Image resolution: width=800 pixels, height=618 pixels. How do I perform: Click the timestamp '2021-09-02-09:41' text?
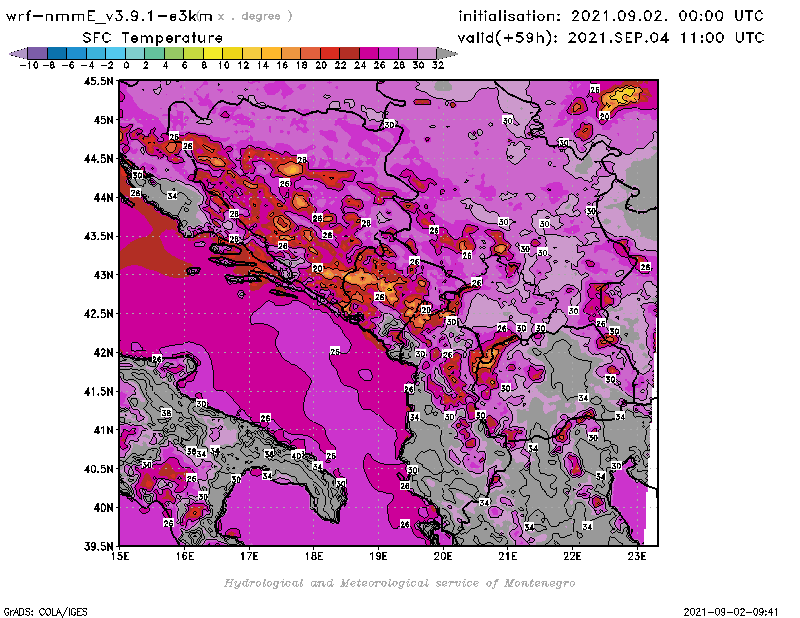pos(731,611)
